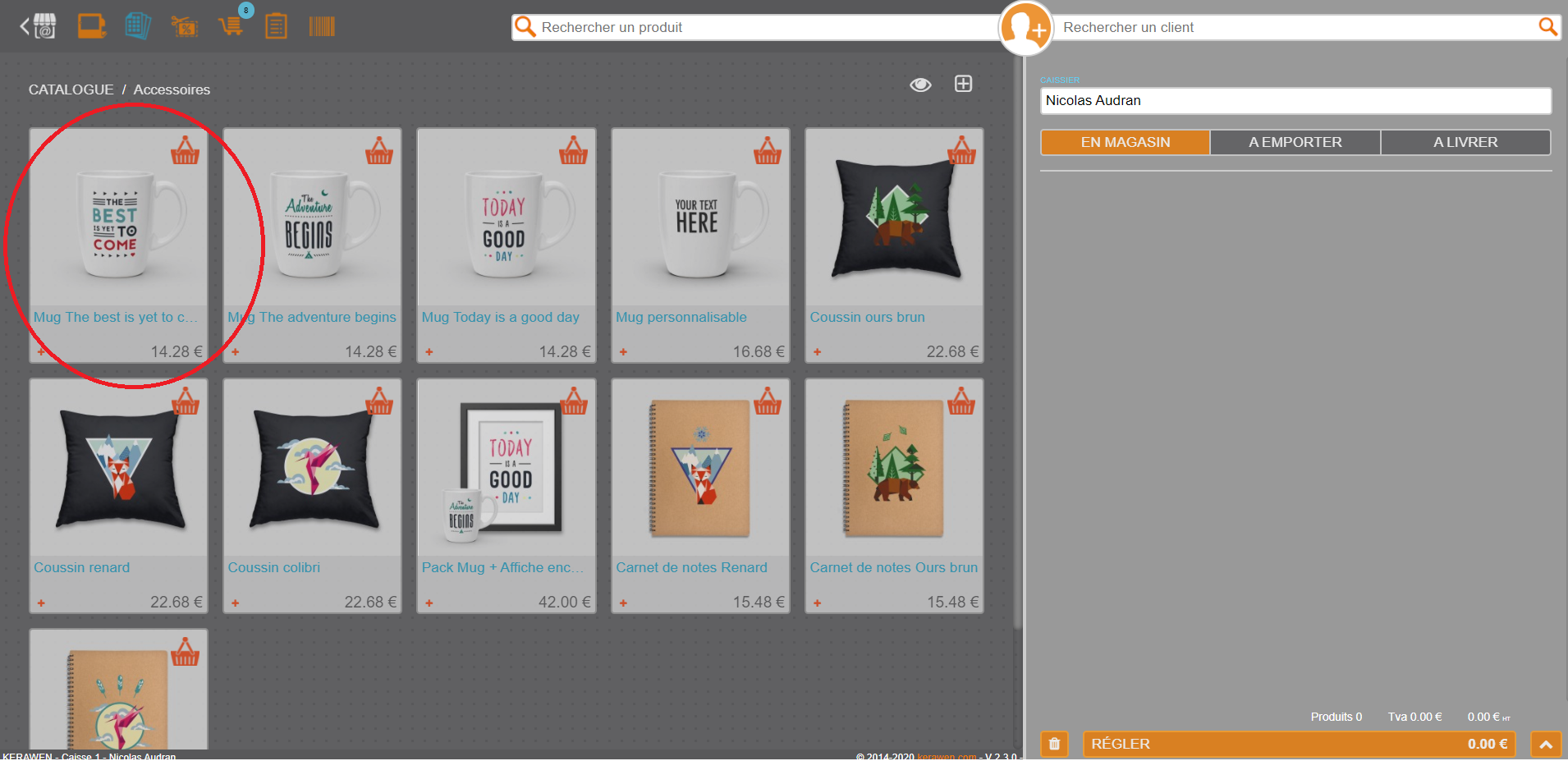The image size is (1568, 761).
Task: Open pending carts icon with badge 8
Action: coord(232,26)
